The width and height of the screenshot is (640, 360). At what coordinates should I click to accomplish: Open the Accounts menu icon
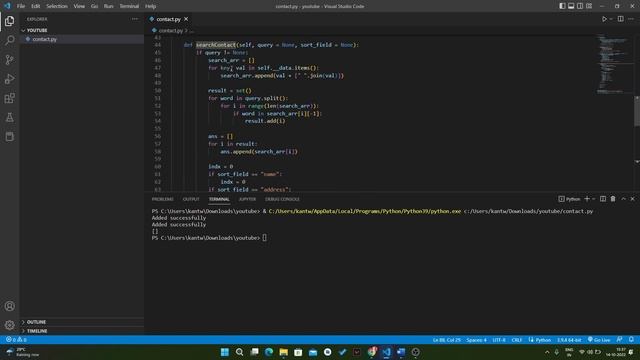[9, 306]
